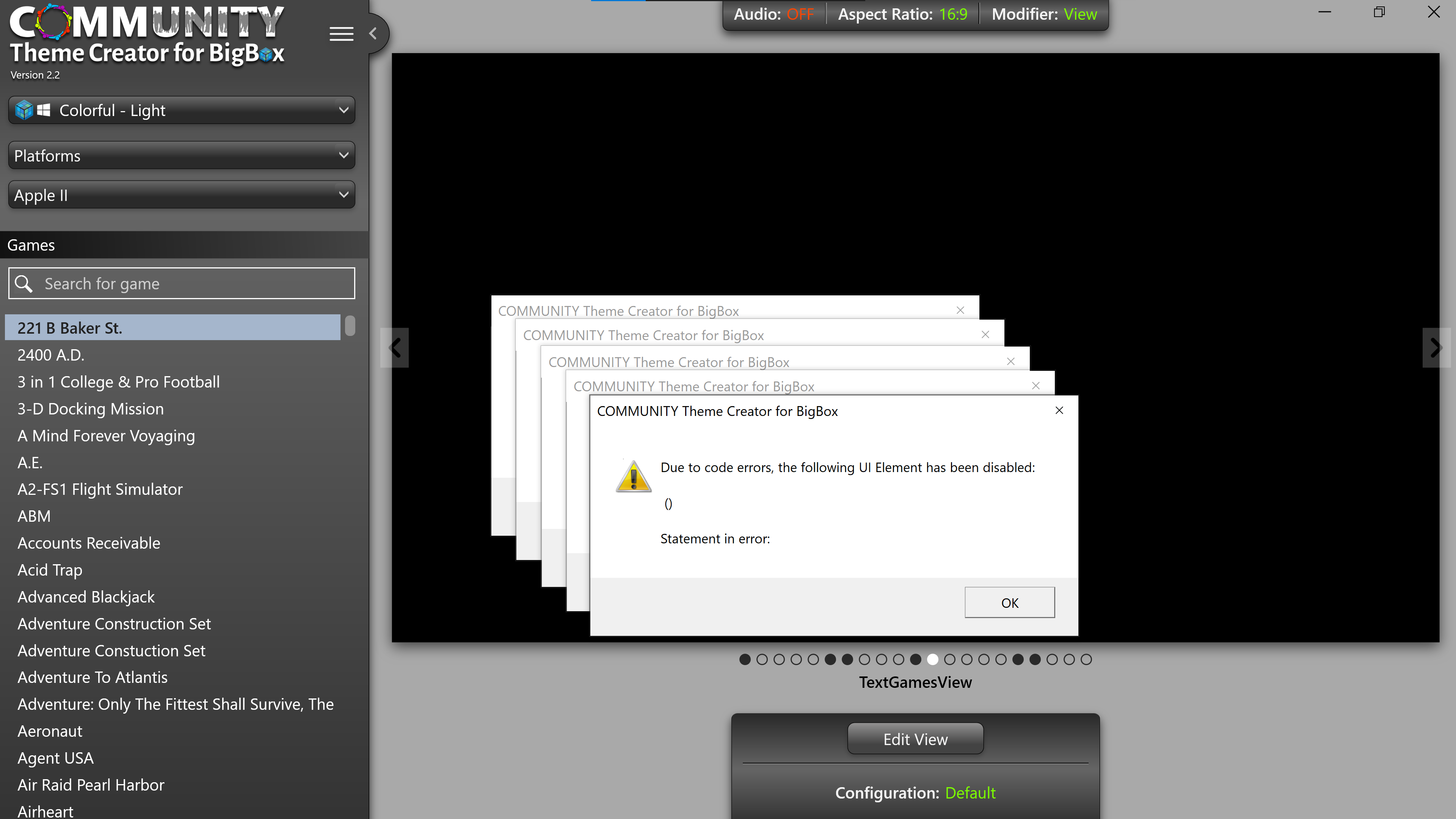Close the third stacked error dialog
1456x819 pixels.
point(1010,361)
